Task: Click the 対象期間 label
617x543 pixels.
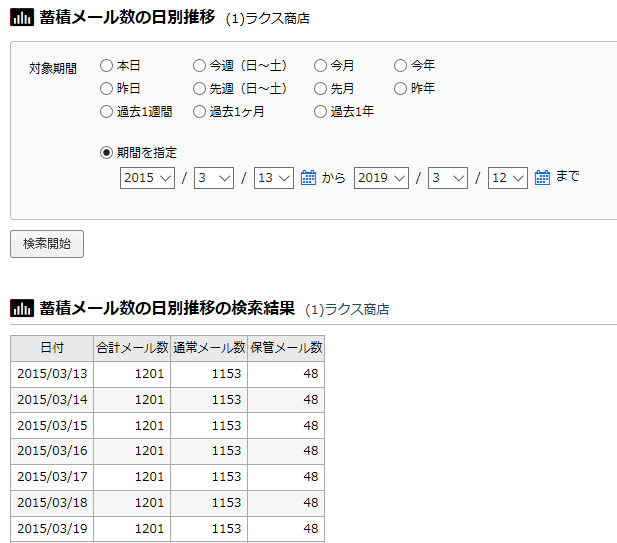Action: 53,68
